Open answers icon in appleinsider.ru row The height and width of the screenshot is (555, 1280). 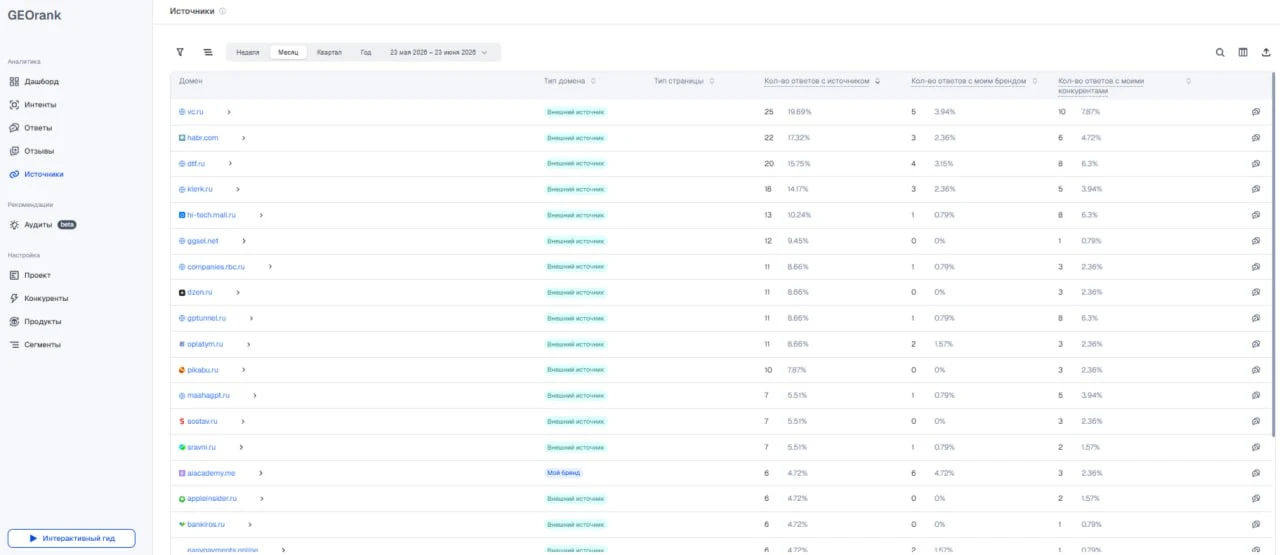1255,499
